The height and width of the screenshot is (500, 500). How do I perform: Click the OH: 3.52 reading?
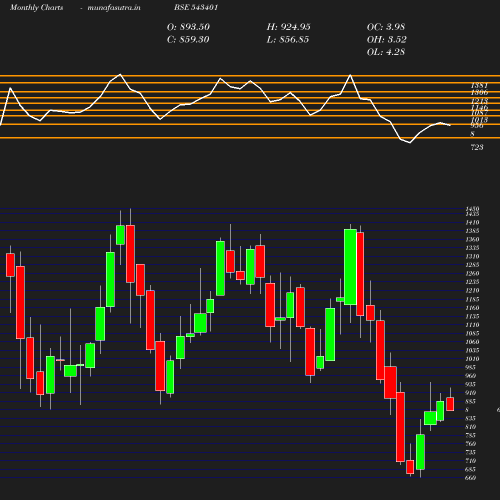point(387,40)
